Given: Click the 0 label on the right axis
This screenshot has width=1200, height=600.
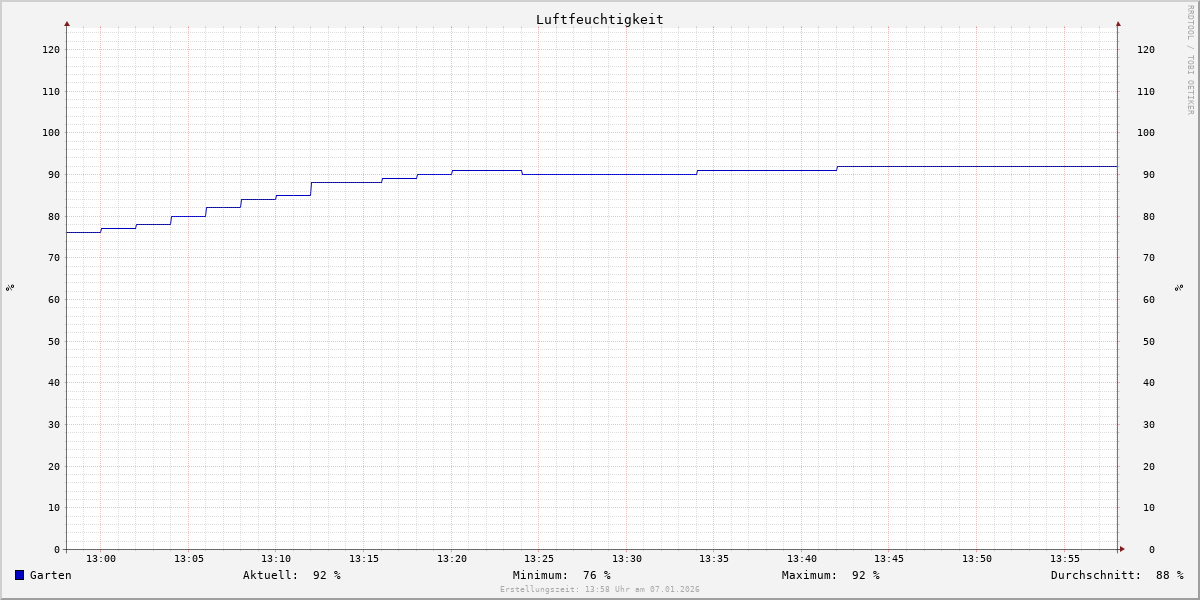Looking at the screenshot, I should tap(1152, 550).
